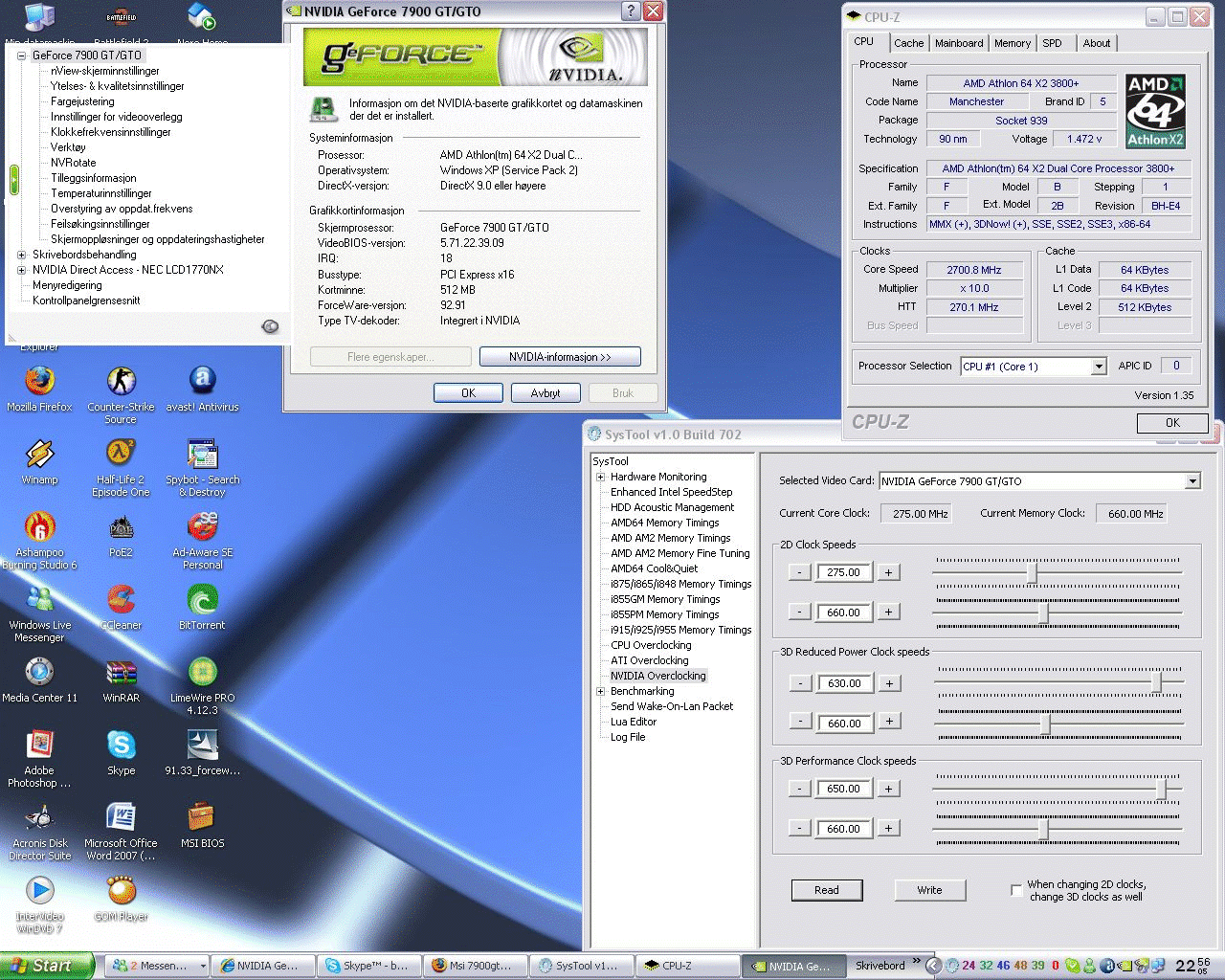This screenshot has width=1225, height=980.
Task: Toggle 'change 3D clocks as well' checkbox
Action: coord(1016,890)
